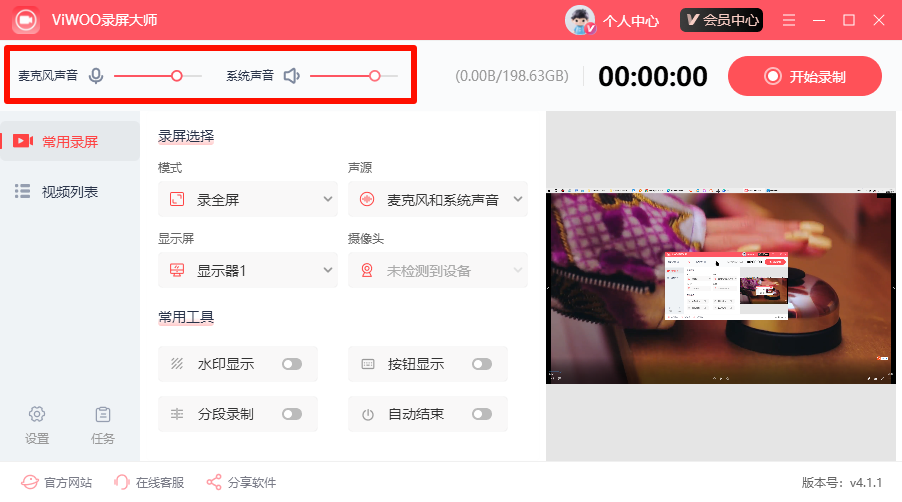Click 分享软件 share software link
902x502 pixels.
coord(241,482)
